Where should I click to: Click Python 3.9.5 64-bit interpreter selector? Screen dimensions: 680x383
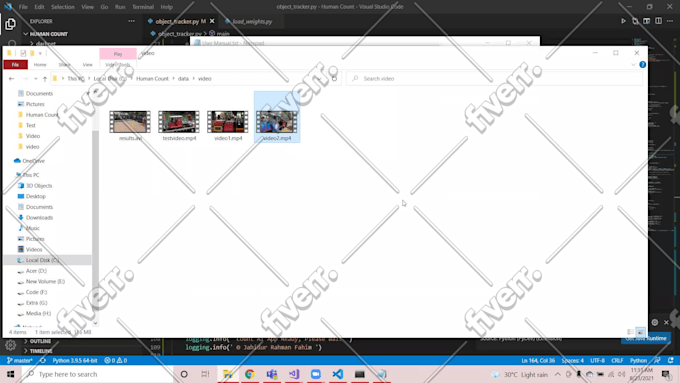(75, 360)
